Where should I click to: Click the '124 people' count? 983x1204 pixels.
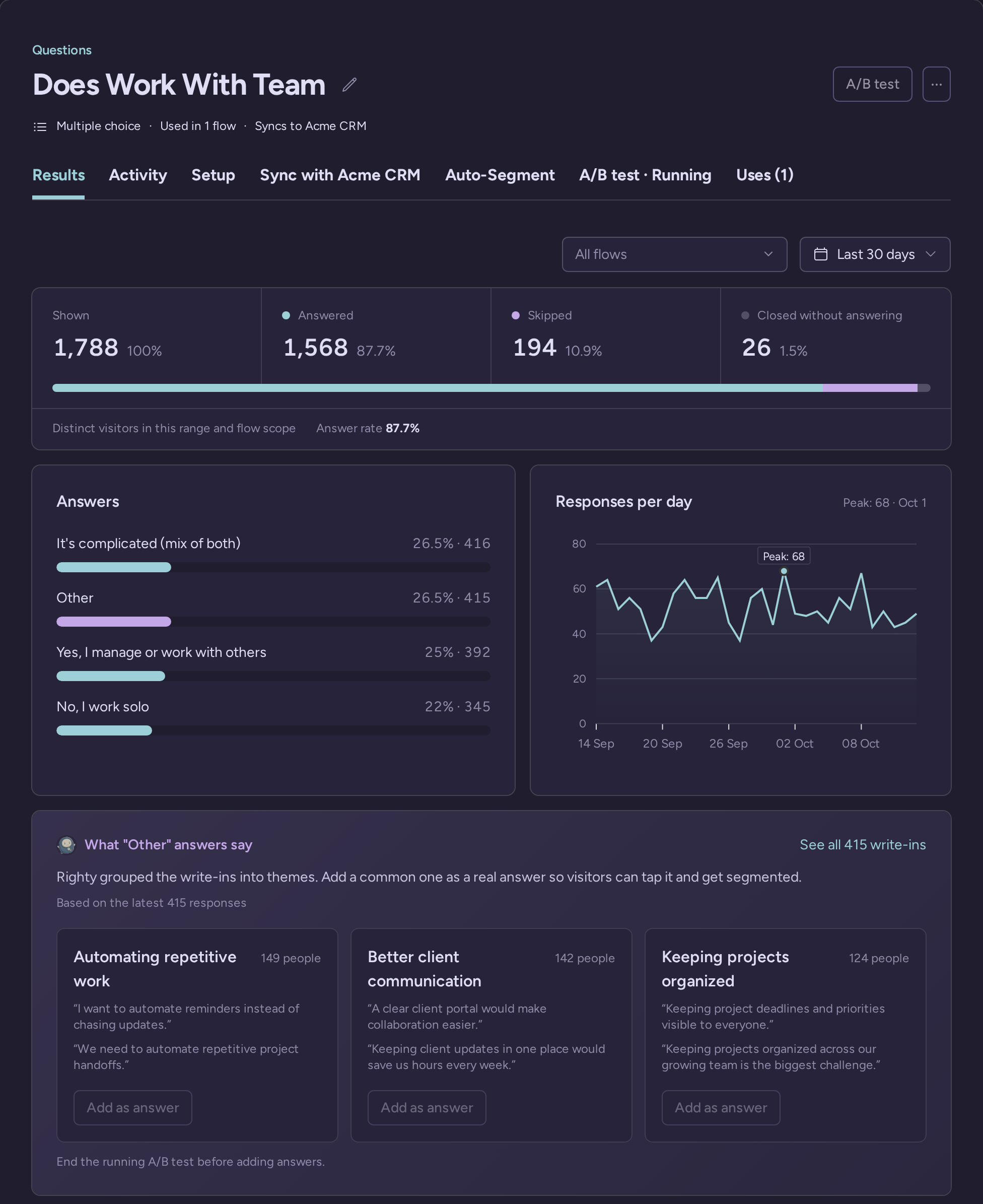point(878,958)
